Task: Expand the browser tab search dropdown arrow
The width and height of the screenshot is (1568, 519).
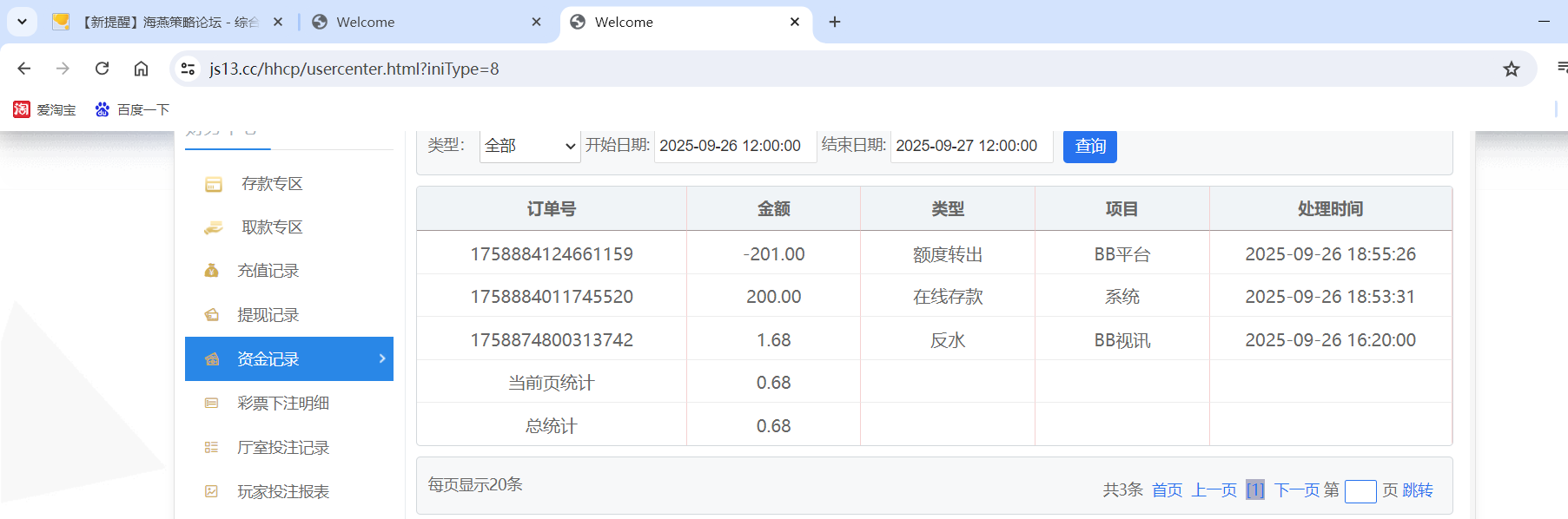Action: 22,22
